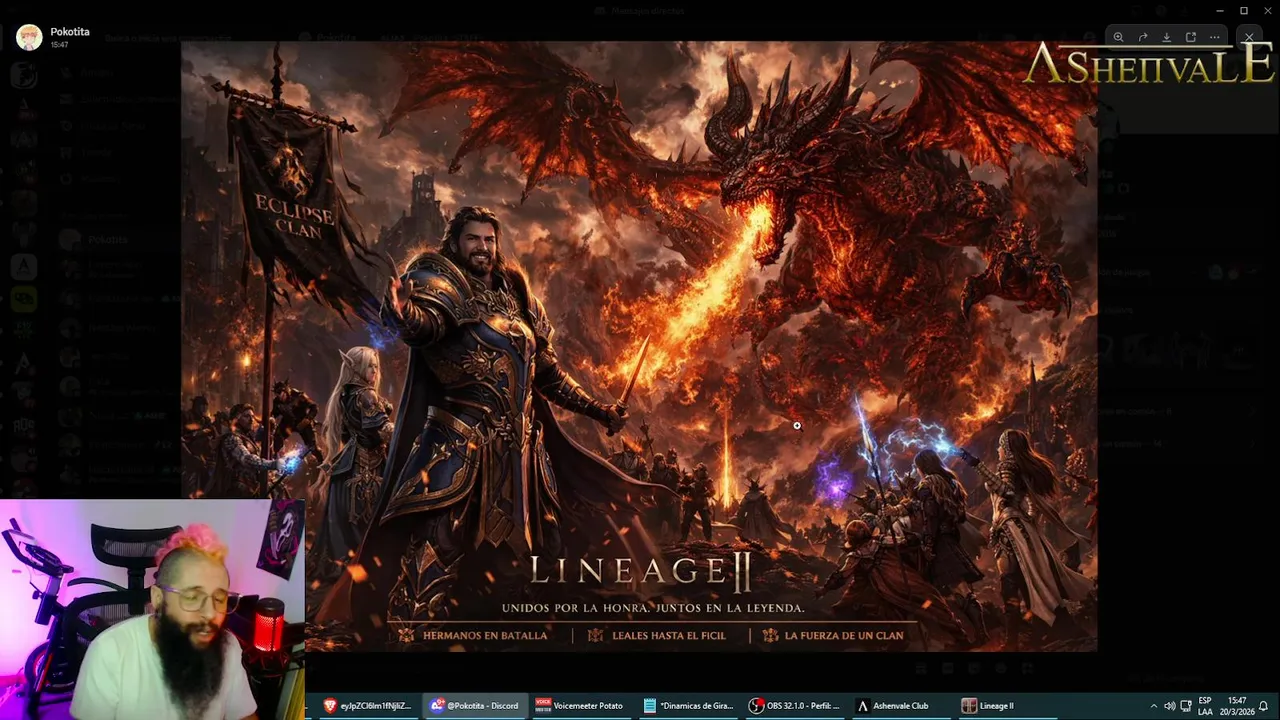Maximize the Discord window
Viewport: 1280px width, 720px height.
pos(1243,10)
